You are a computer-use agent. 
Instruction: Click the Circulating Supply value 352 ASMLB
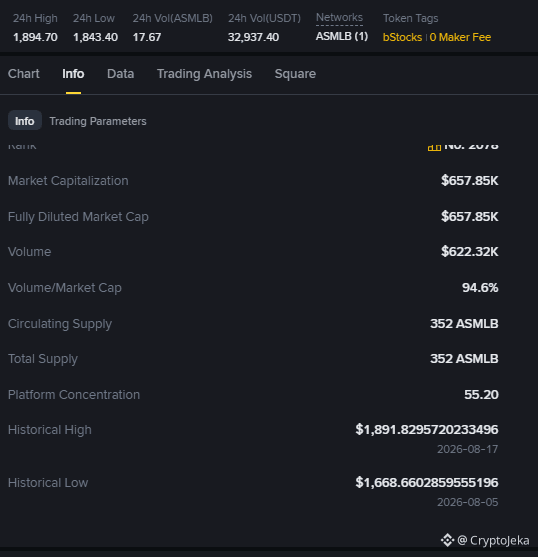[x=464, y=324]
